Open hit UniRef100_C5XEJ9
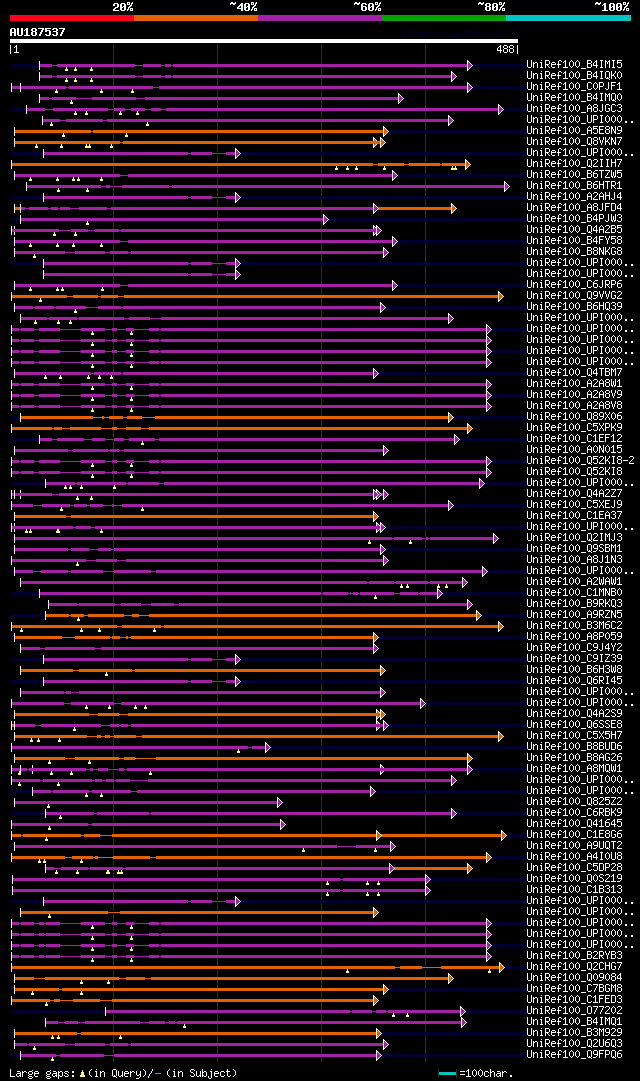Screen dimensions: 640x1081 point(574,505)
